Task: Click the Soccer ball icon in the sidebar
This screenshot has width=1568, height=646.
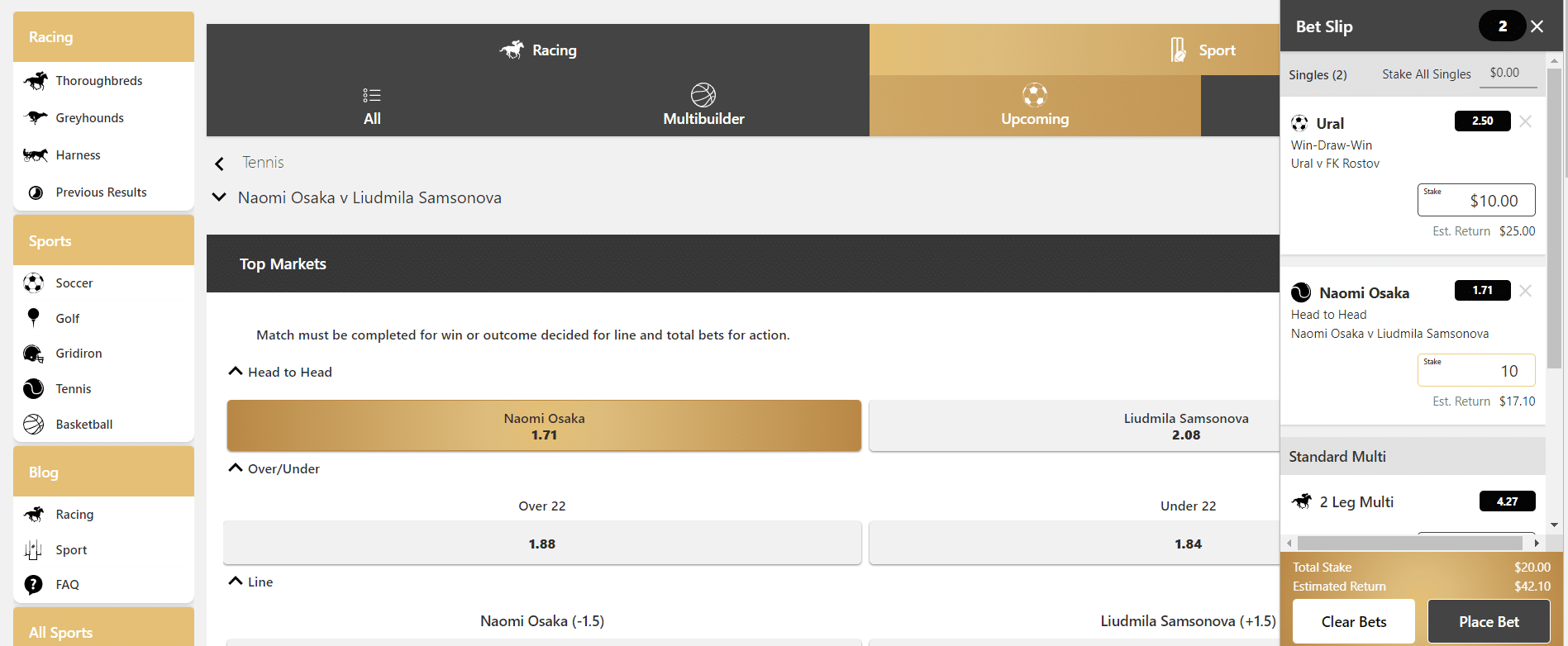Action: 34,283
